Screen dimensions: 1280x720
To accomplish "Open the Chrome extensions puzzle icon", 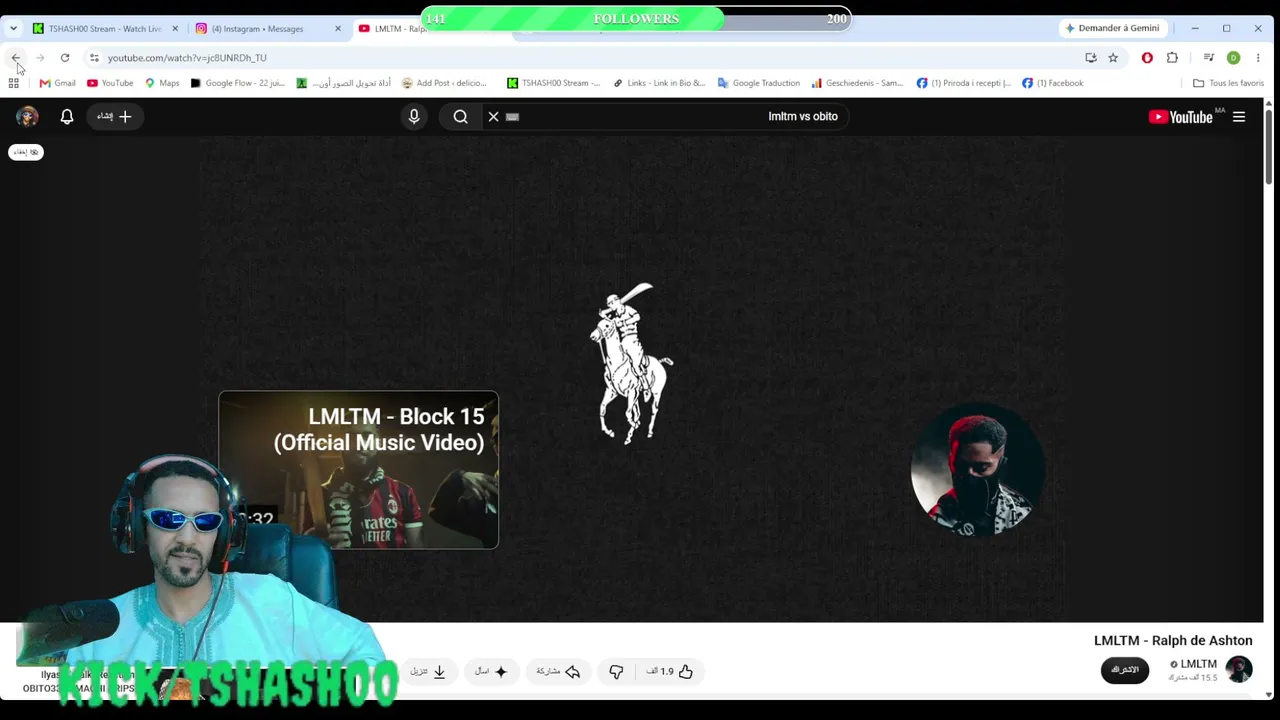I will pos(1172,58).
